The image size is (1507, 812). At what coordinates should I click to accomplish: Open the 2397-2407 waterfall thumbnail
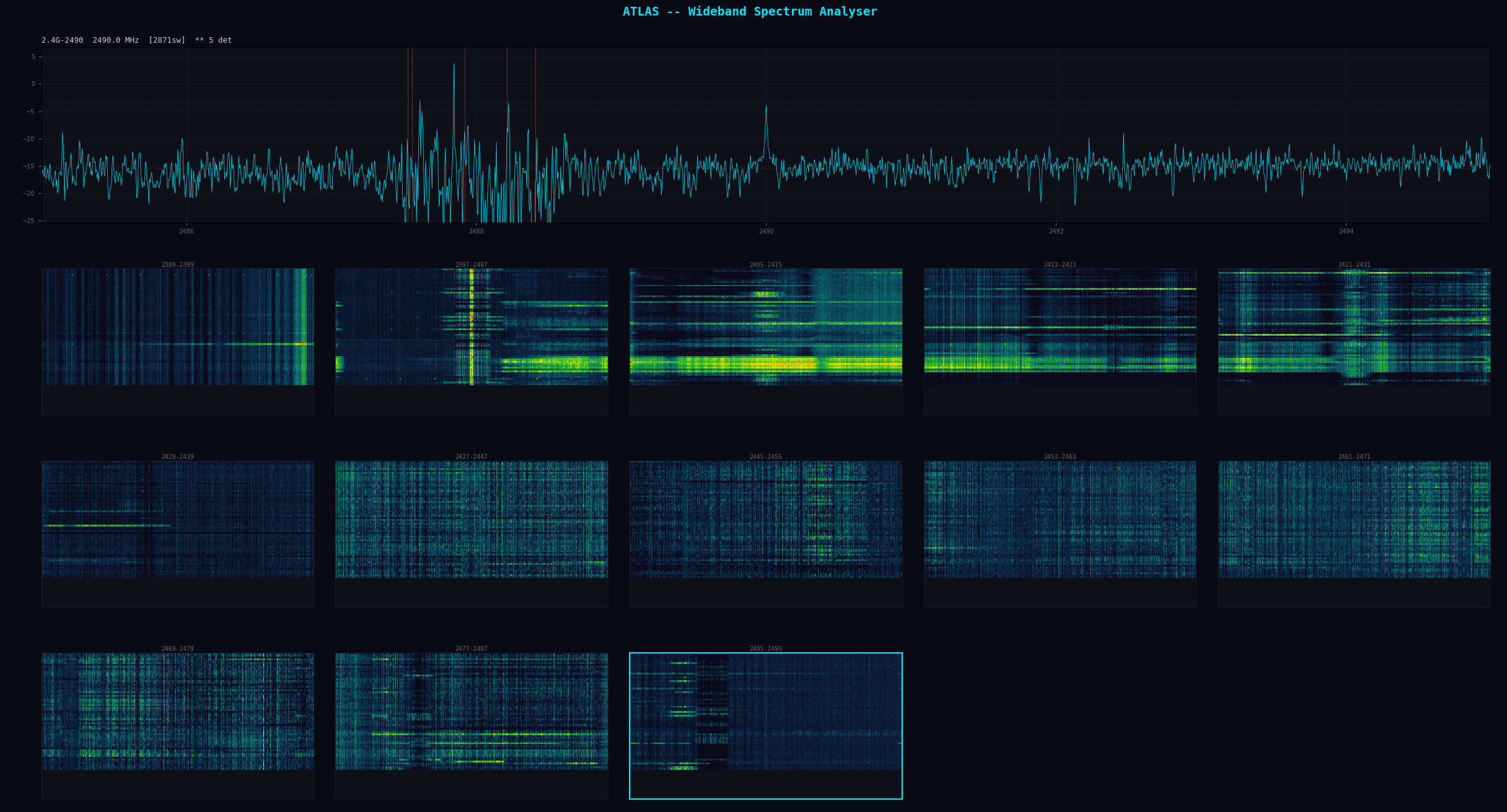coord(472,341)
